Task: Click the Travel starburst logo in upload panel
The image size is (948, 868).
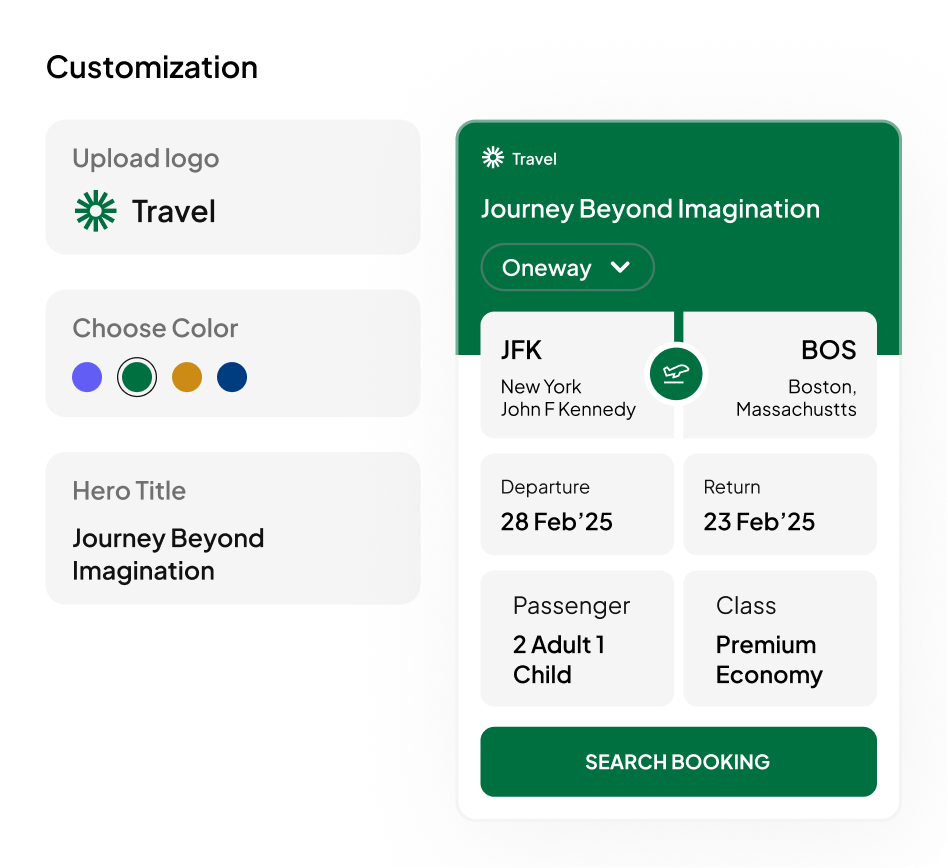Action: coord(96,211)
